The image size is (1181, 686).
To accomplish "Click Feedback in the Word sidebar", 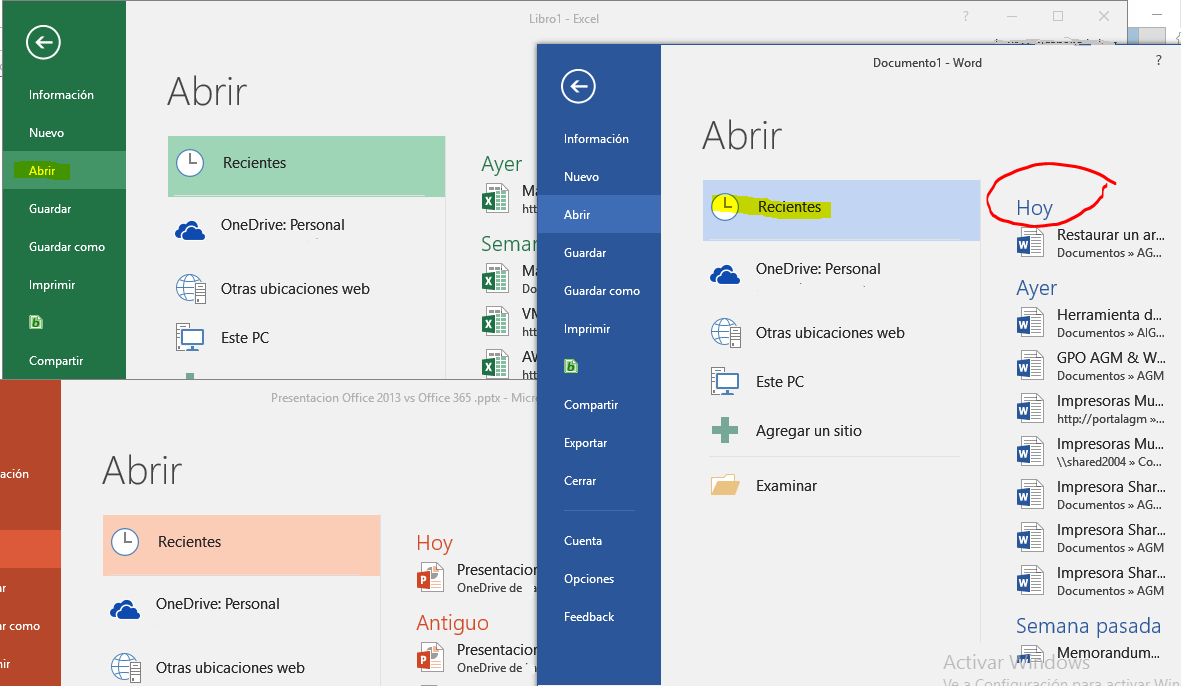I will [589, 617].
